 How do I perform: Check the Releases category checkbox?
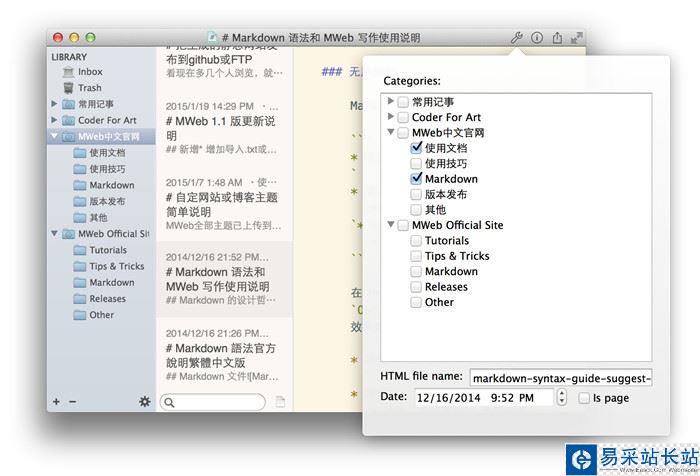(x=416, y=287)
